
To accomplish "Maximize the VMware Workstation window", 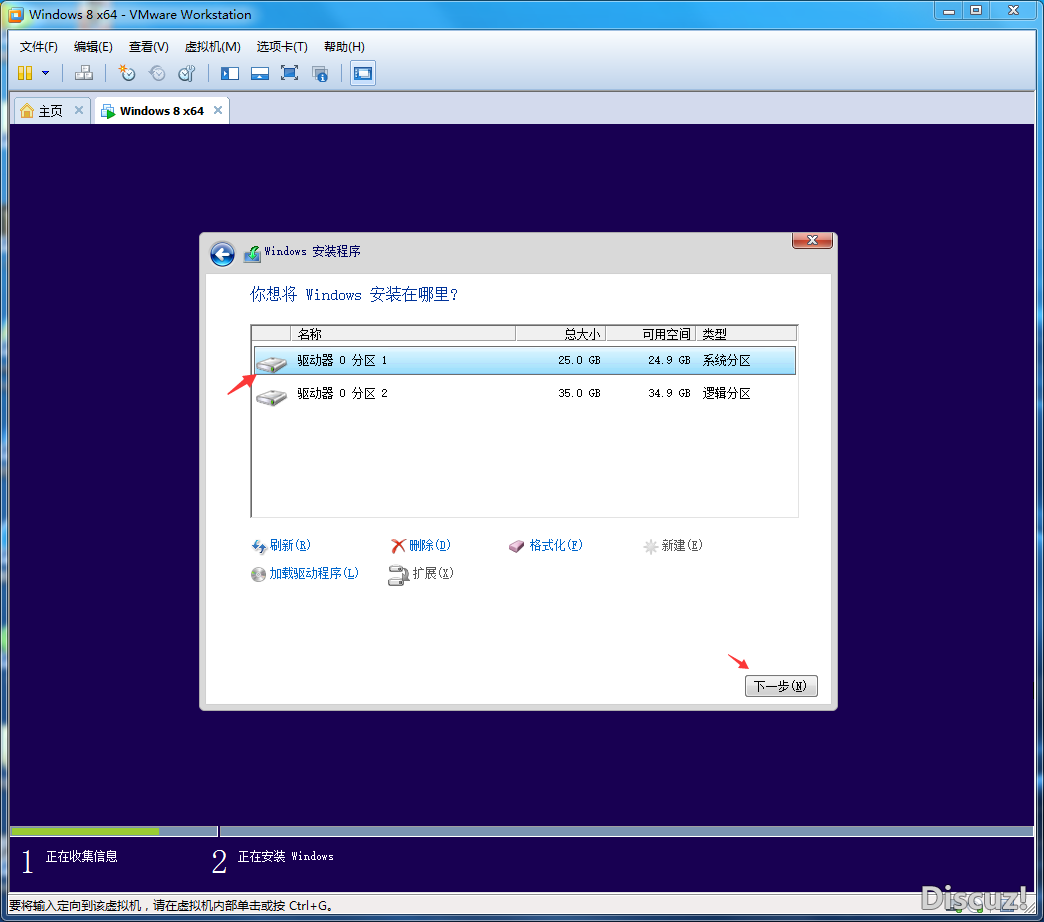I will [x=976, y=11].
